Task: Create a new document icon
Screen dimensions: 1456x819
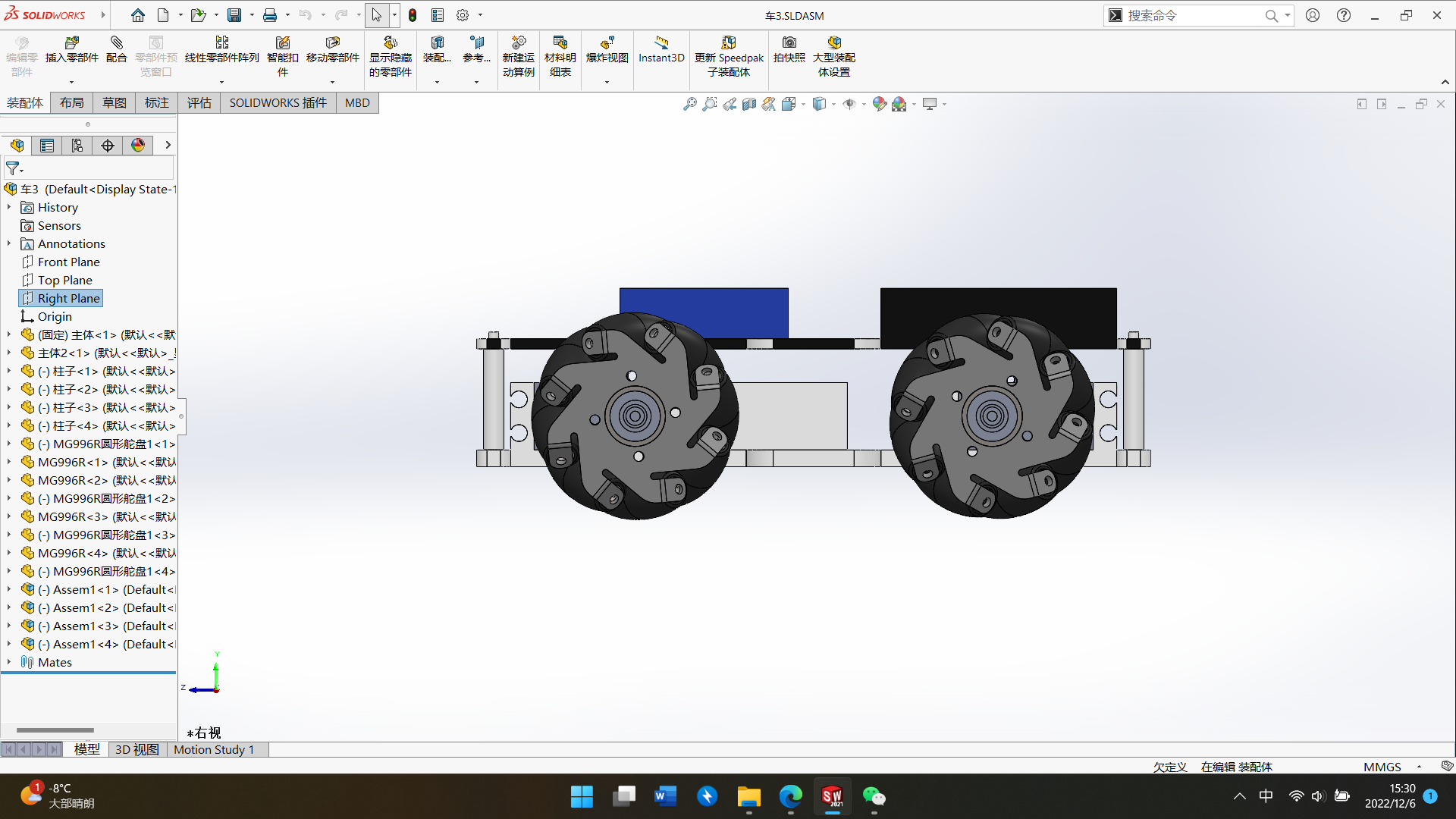Action: (163, 15)
